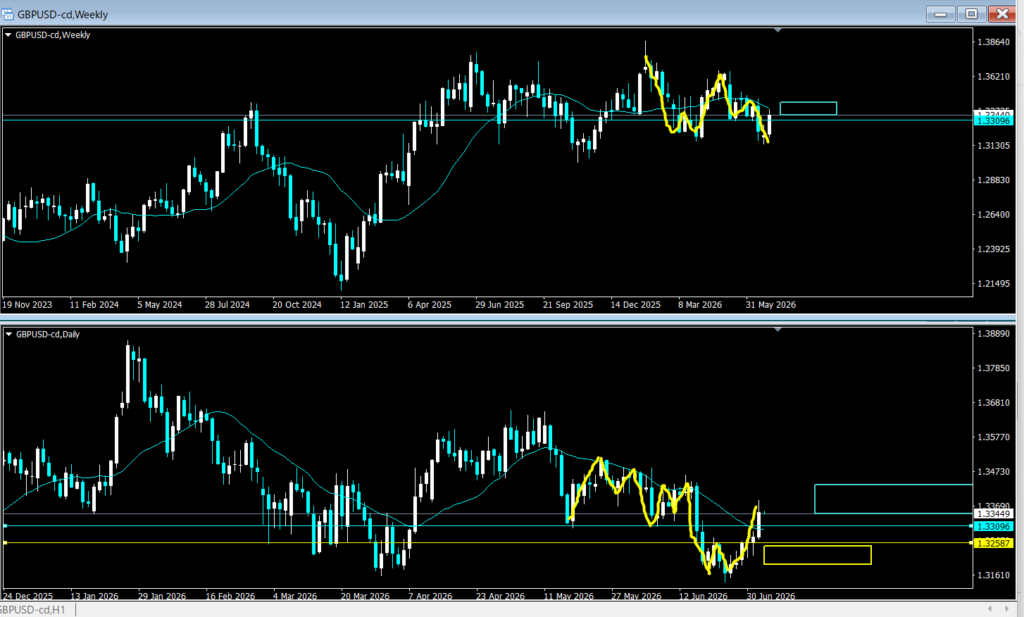Click the 19 Nov 2023 date label
The image size is (1024, 617).
pos(27,305)
